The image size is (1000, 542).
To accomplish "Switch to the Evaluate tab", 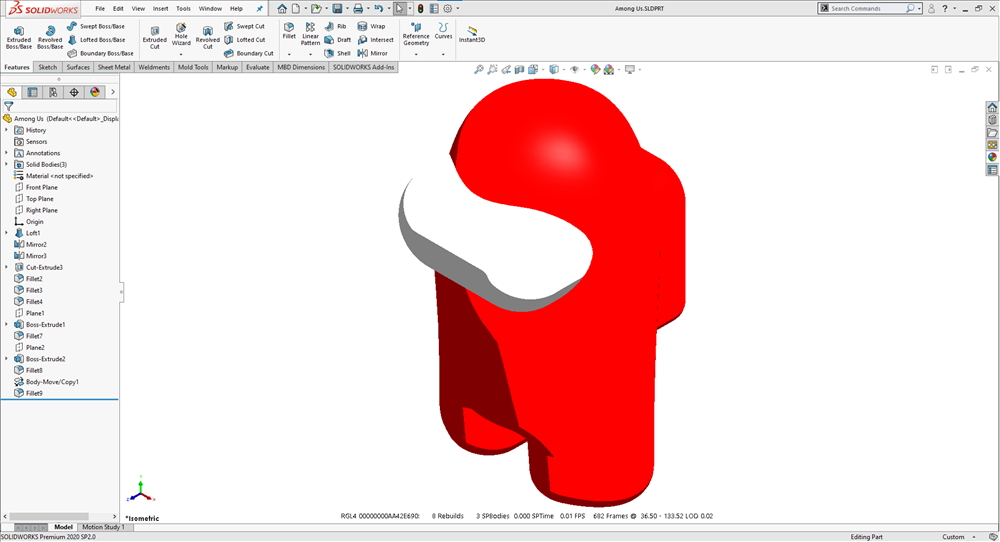I will click(x=258, y=67).
